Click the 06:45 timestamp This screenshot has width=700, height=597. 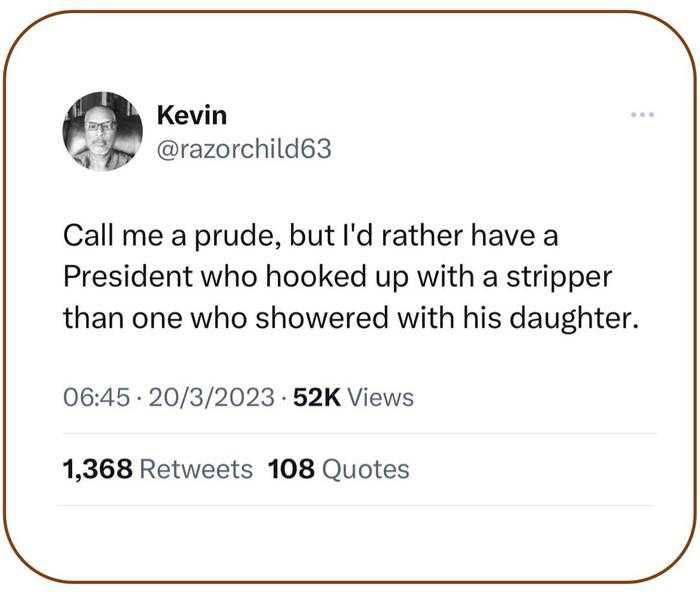96,397
